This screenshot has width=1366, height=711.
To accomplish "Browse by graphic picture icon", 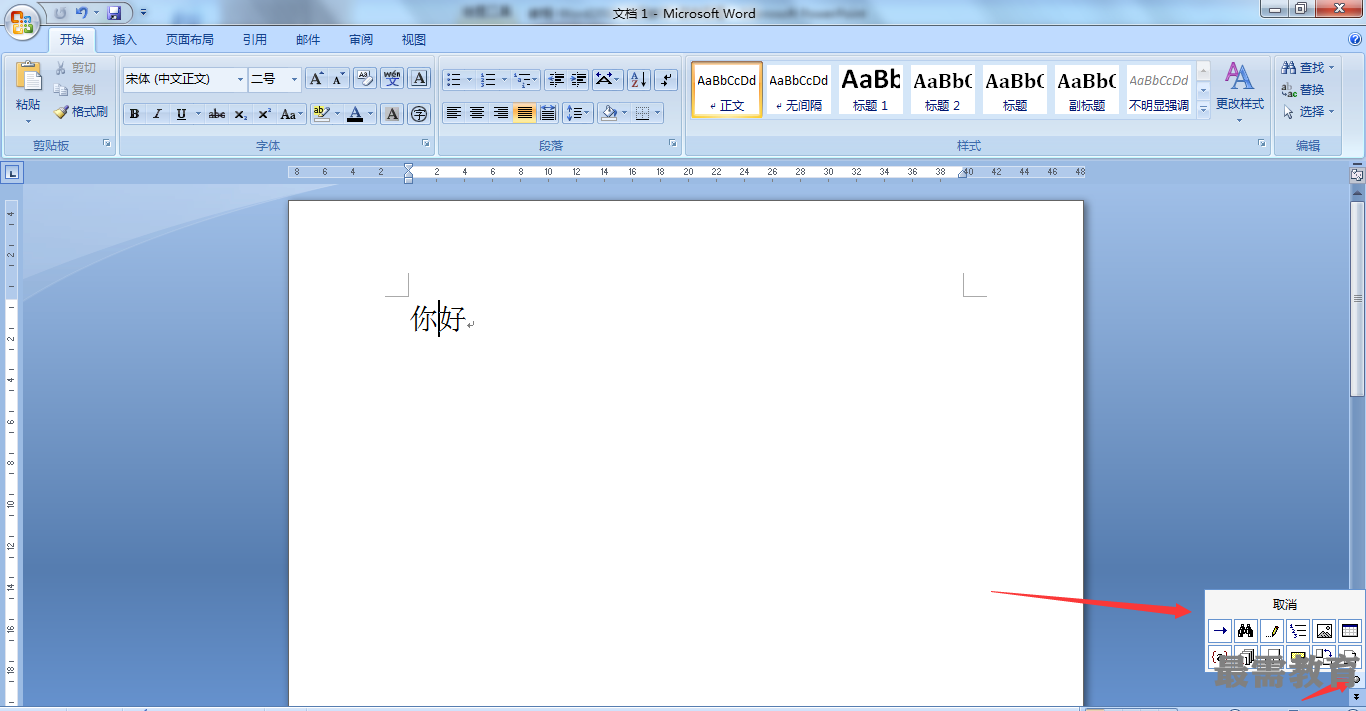I will (1324, 631).
